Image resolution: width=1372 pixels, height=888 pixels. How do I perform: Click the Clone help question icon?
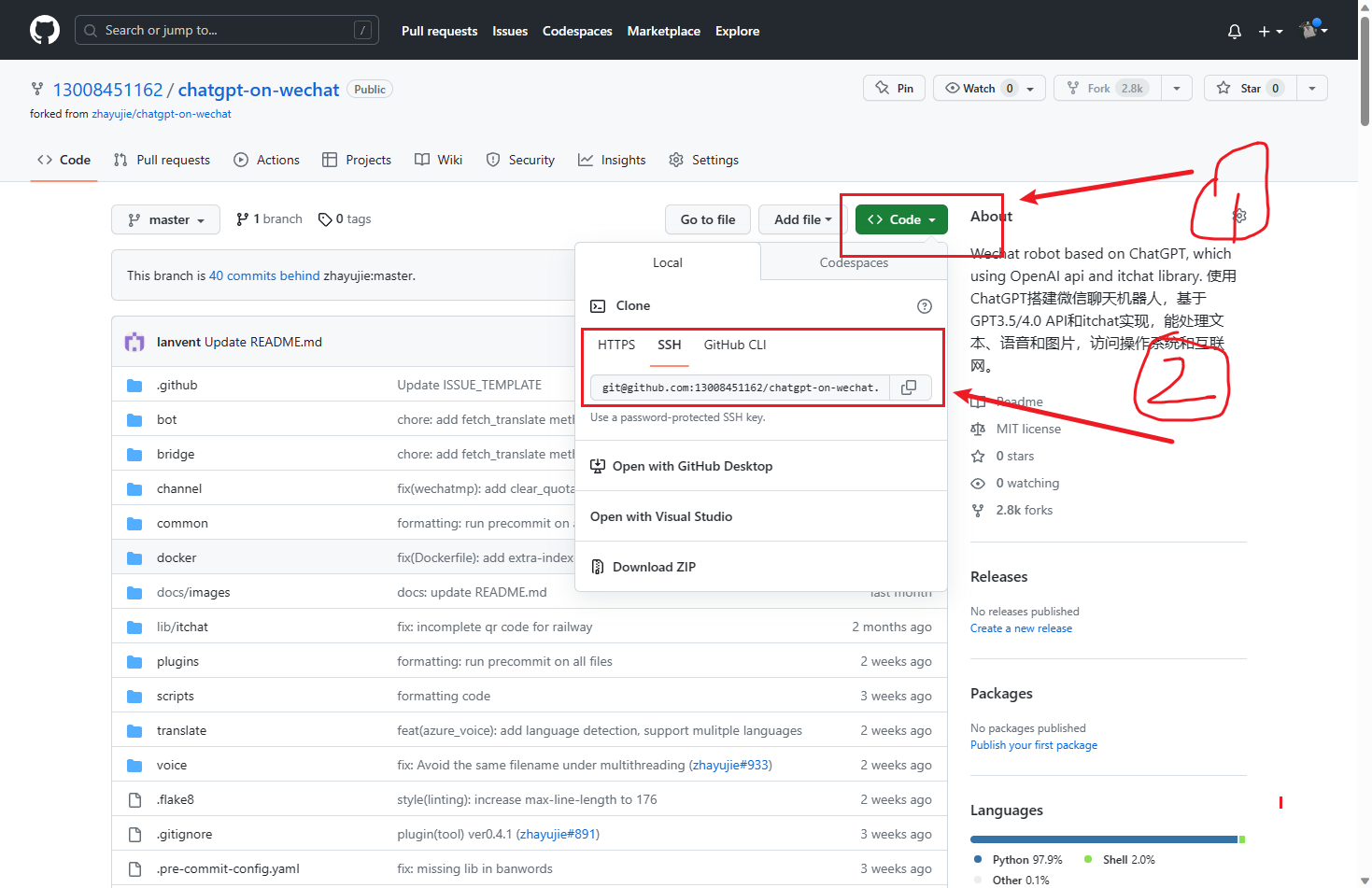[x=925, y=306]
